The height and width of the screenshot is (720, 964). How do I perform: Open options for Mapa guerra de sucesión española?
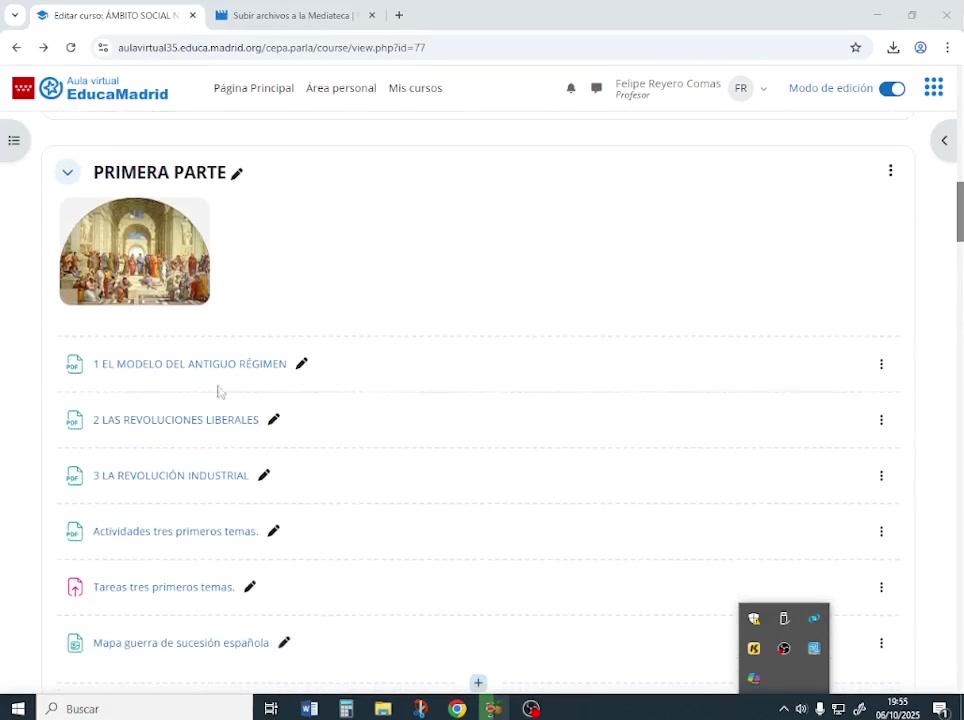(x=881, y=643)
